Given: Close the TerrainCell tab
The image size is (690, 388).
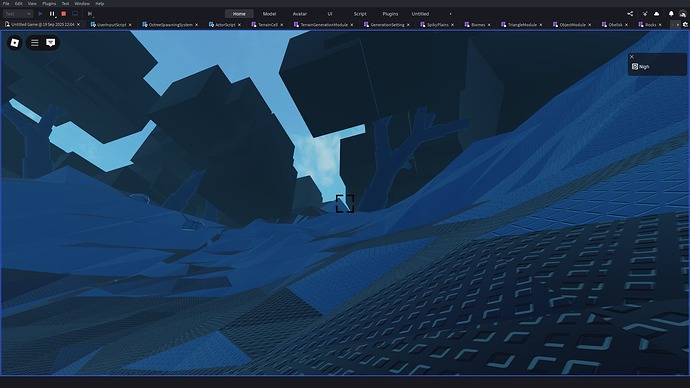Looking at the screenshot, I should pos(282,25).
